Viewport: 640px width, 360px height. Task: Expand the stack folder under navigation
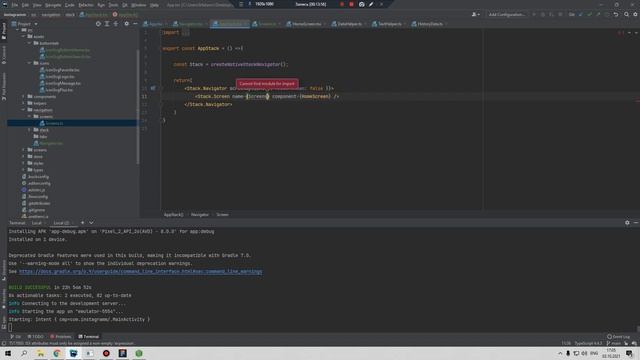click(29, 130)
